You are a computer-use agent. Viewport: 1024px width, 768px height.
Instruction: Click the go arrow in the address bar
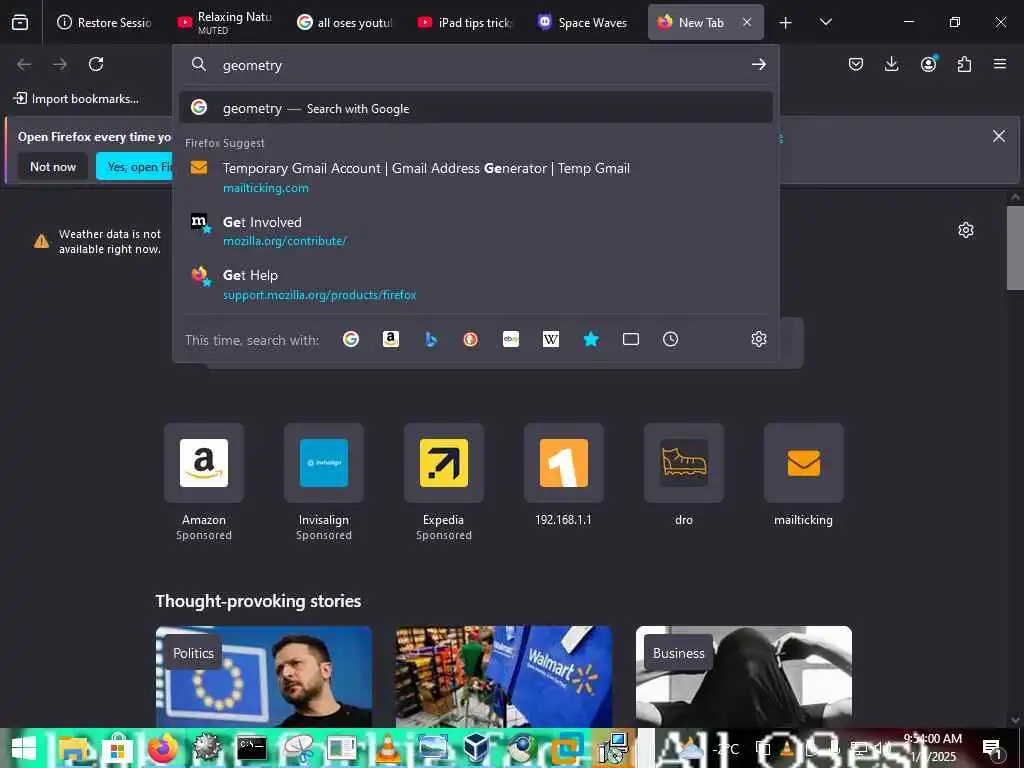(758, 64)
